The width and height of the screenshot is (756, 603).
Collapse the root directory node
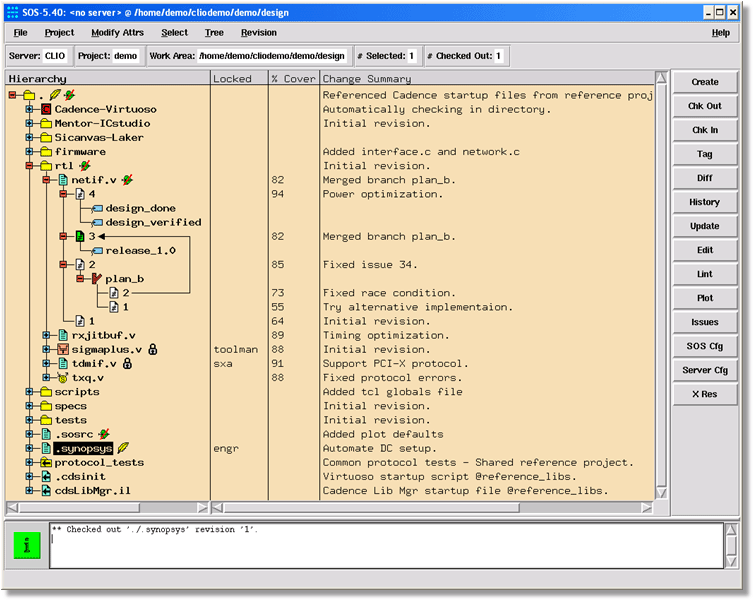coord(13,95)
